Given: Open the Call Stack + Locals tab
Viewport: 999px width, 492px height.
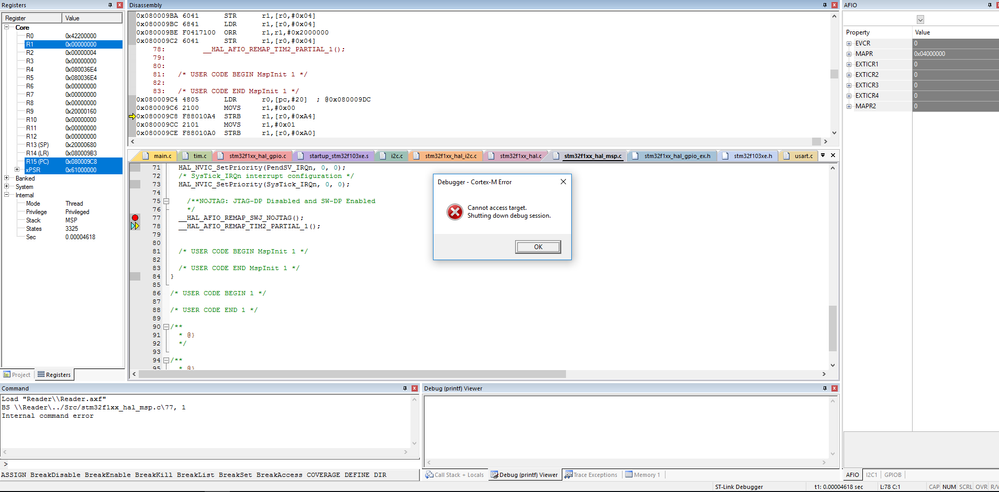Looking at the screenshot, I should tap(454, 475).
